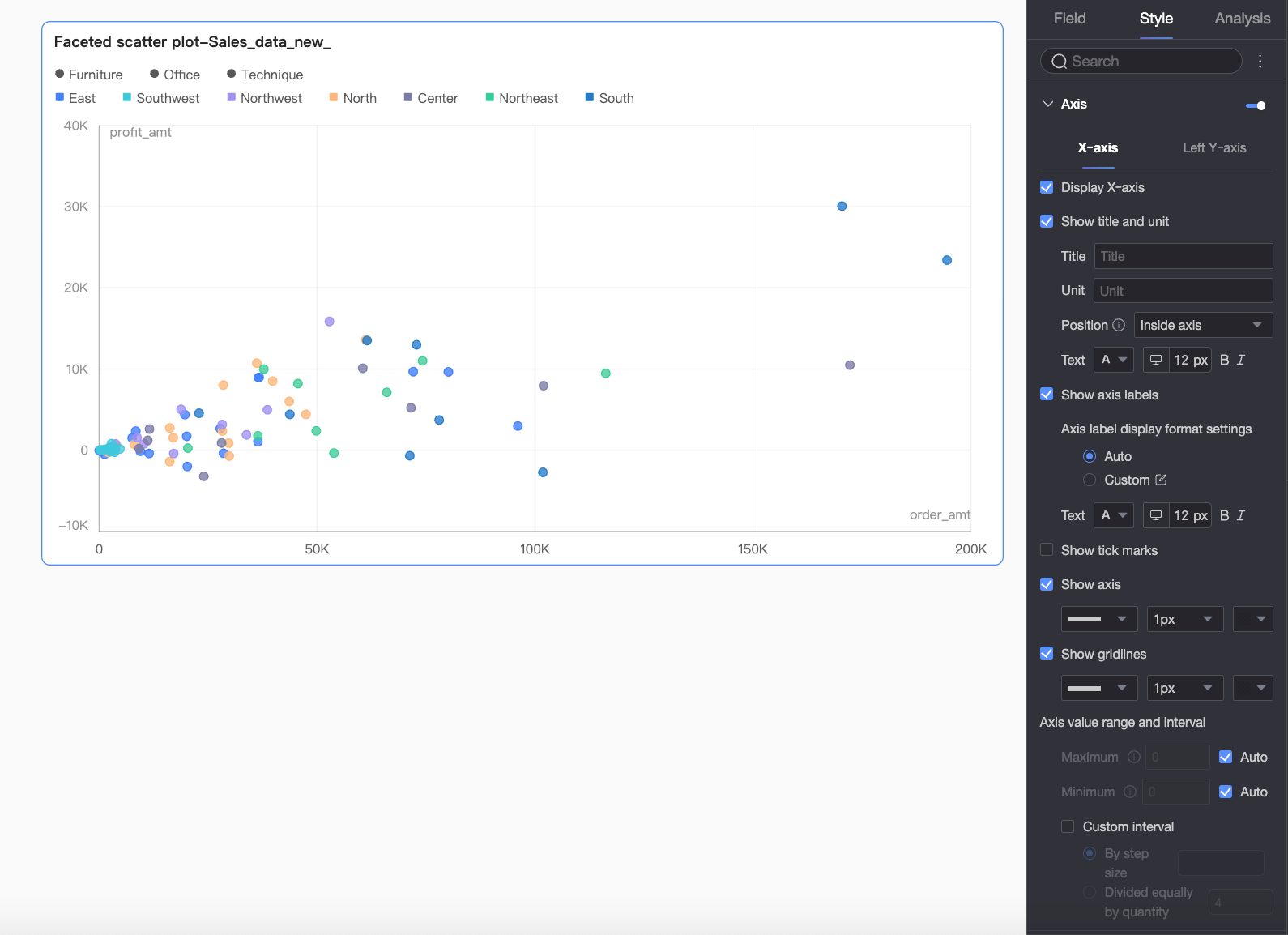Image resolution: width=1288 pixels, height=935 pixels.
Task: Click the Office legend item
Action: (x=175, y=75)
